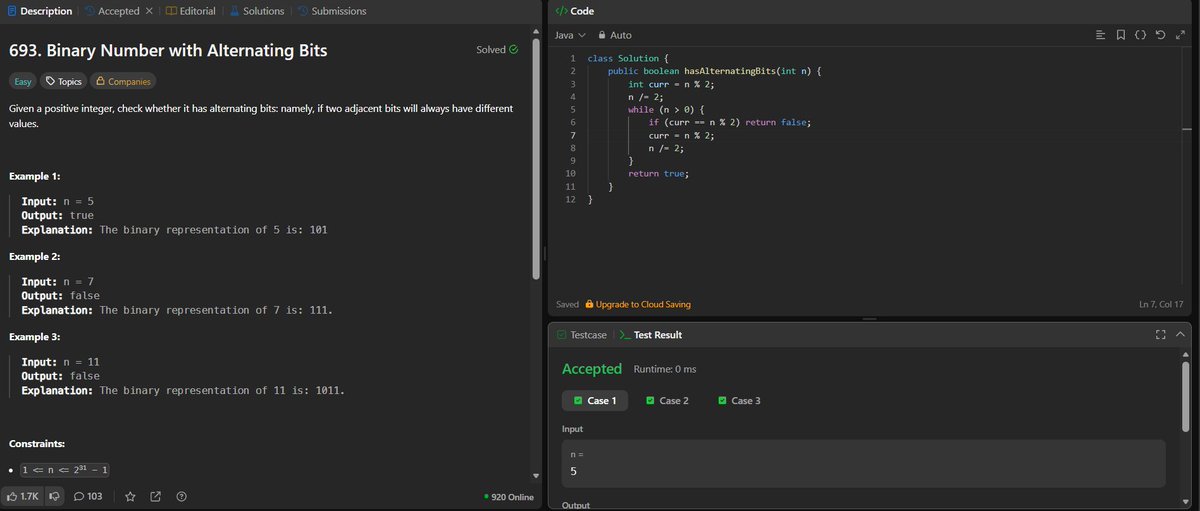Click the n = 5 input box
This screenshot has height=511, width=1200.
click(x=864, y=464)
